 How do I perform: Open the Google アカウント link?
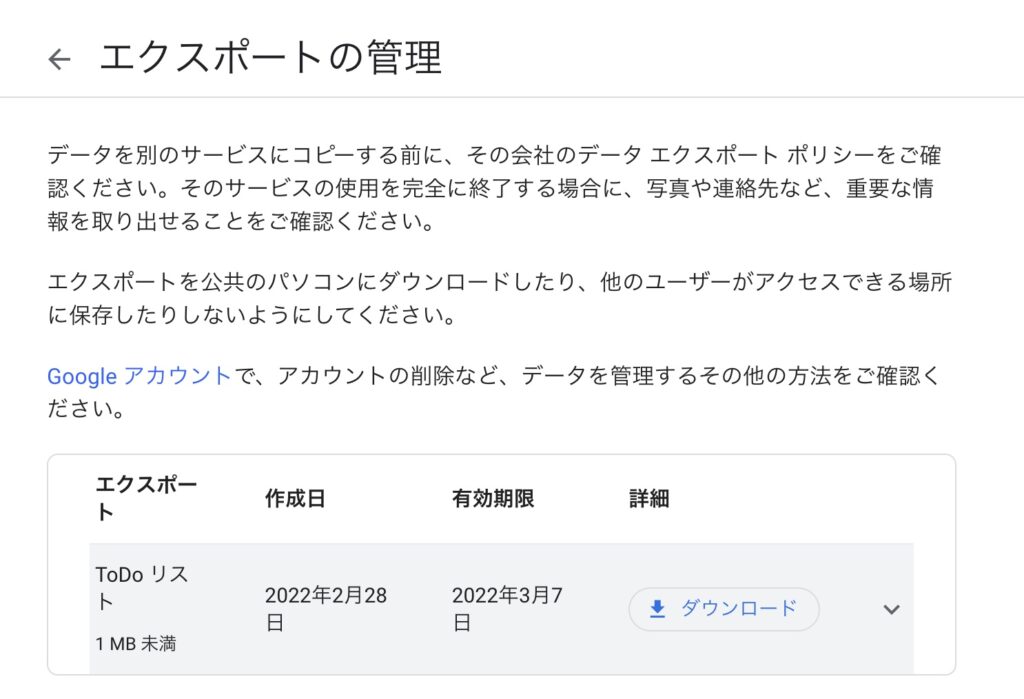(x=139, y=376)
